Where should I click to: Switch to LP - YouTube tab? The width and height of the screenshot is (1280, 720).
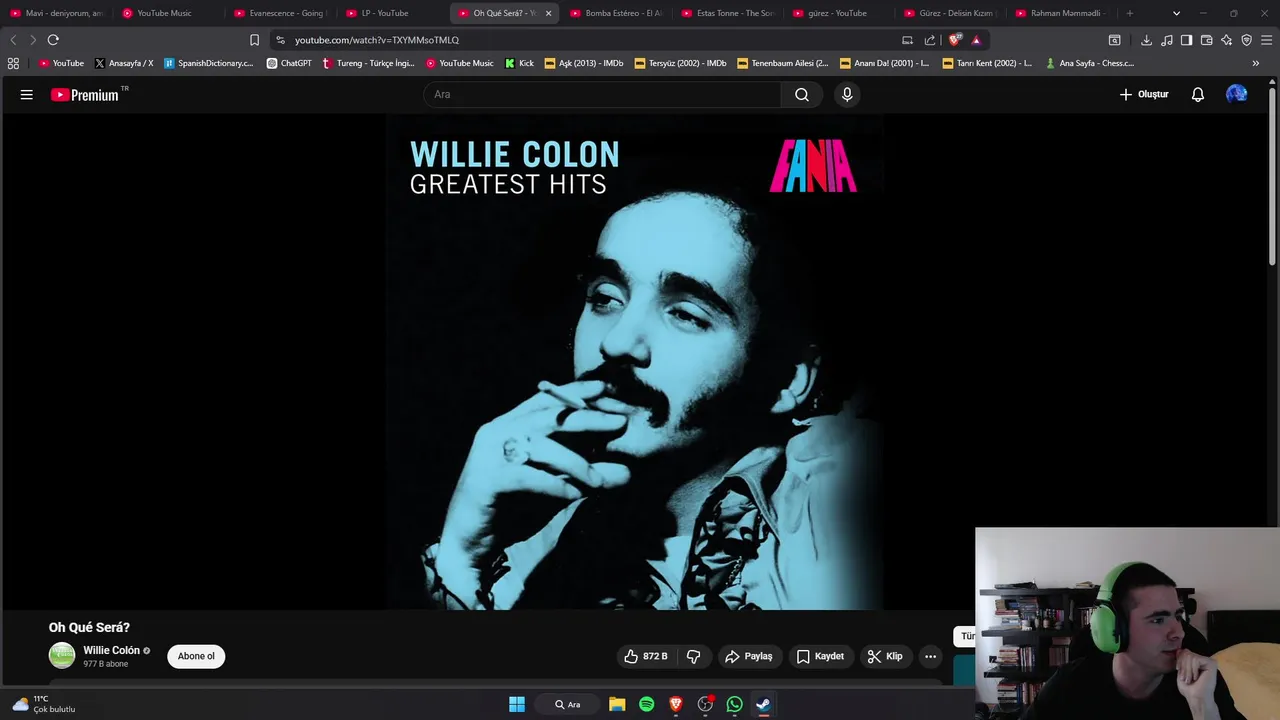coord(393,13)
